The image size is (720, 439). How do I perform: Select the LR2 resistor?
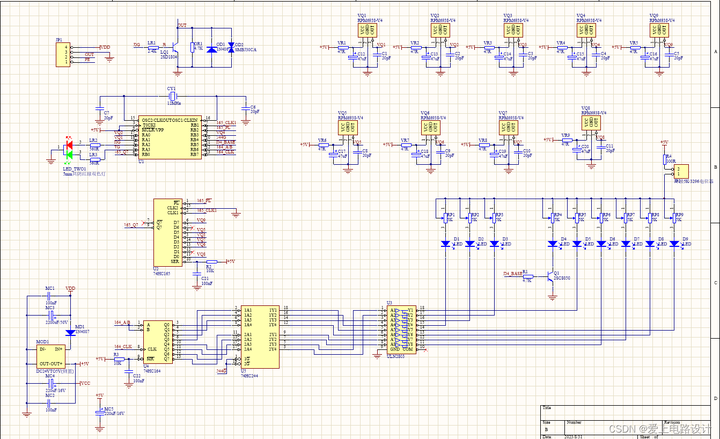pyautogui.click(x=95, y=145)
